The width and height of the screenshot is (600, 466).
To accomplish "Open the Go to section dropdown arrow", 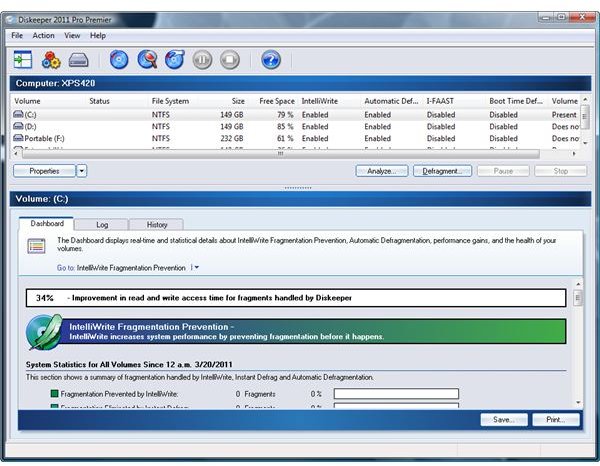I will tap(196, 267).
